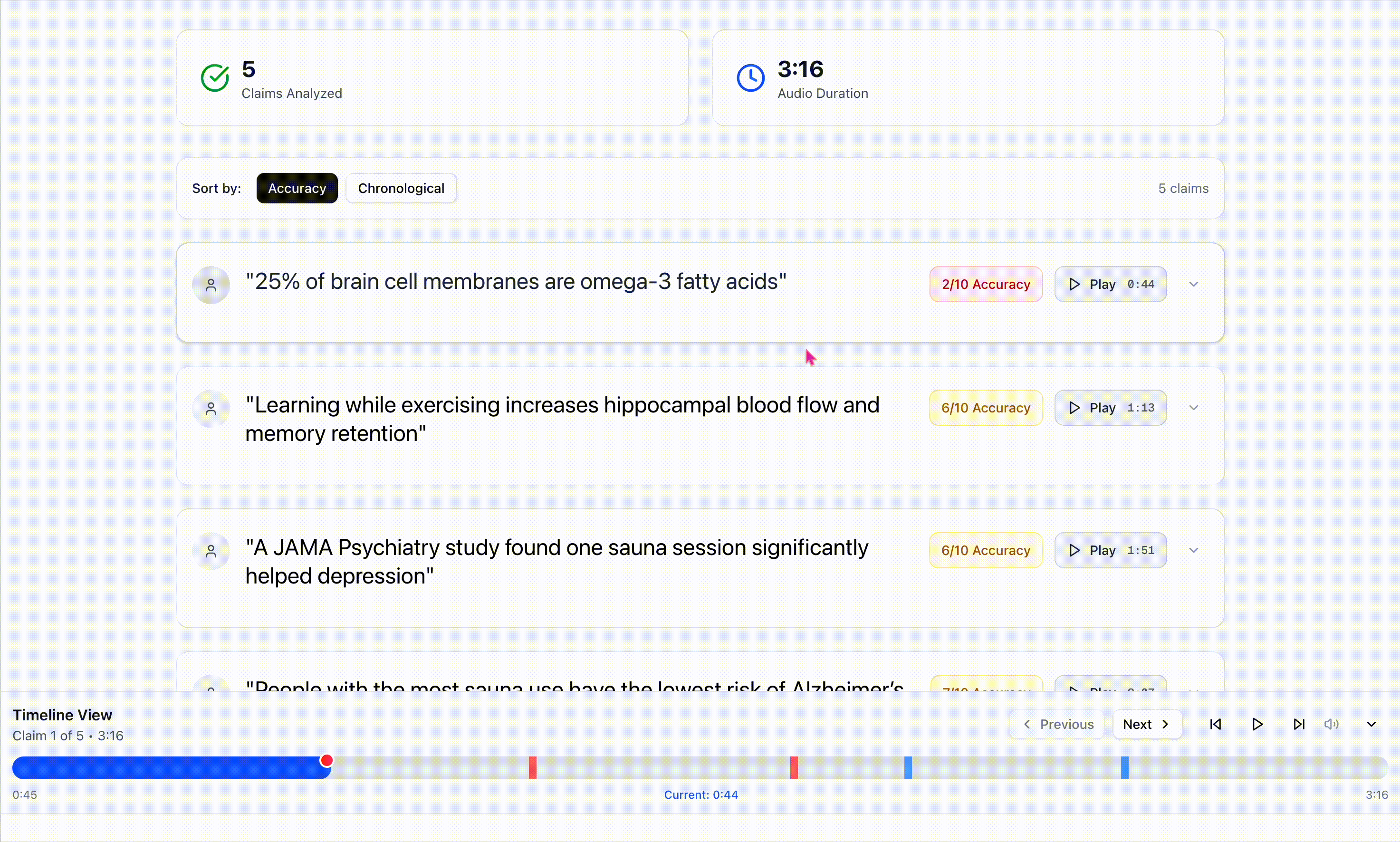The width and height of the screenshot is (1400, 842).
Task: Play the omega-3 claim at 0:44
Action: pyautogui.click(x=1110, y=284)
